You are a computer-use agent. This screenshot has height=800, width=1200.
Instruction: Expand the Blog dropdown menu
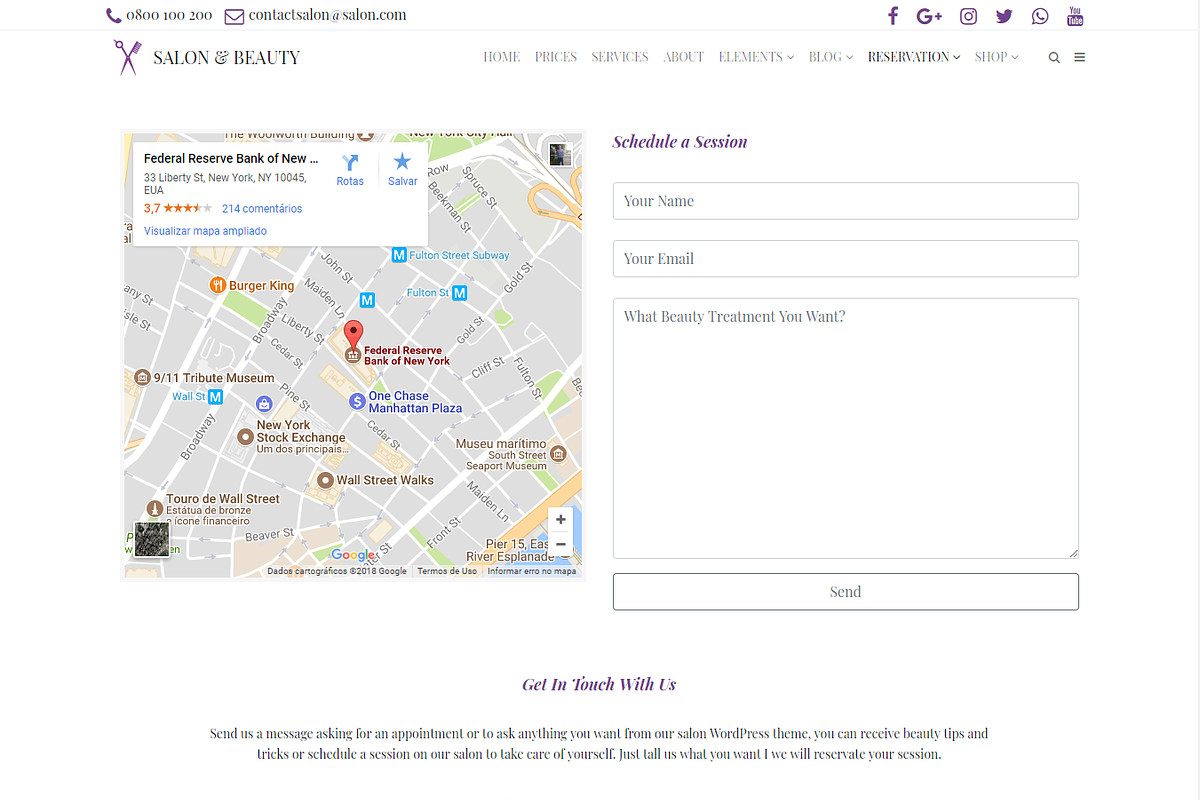831,57
